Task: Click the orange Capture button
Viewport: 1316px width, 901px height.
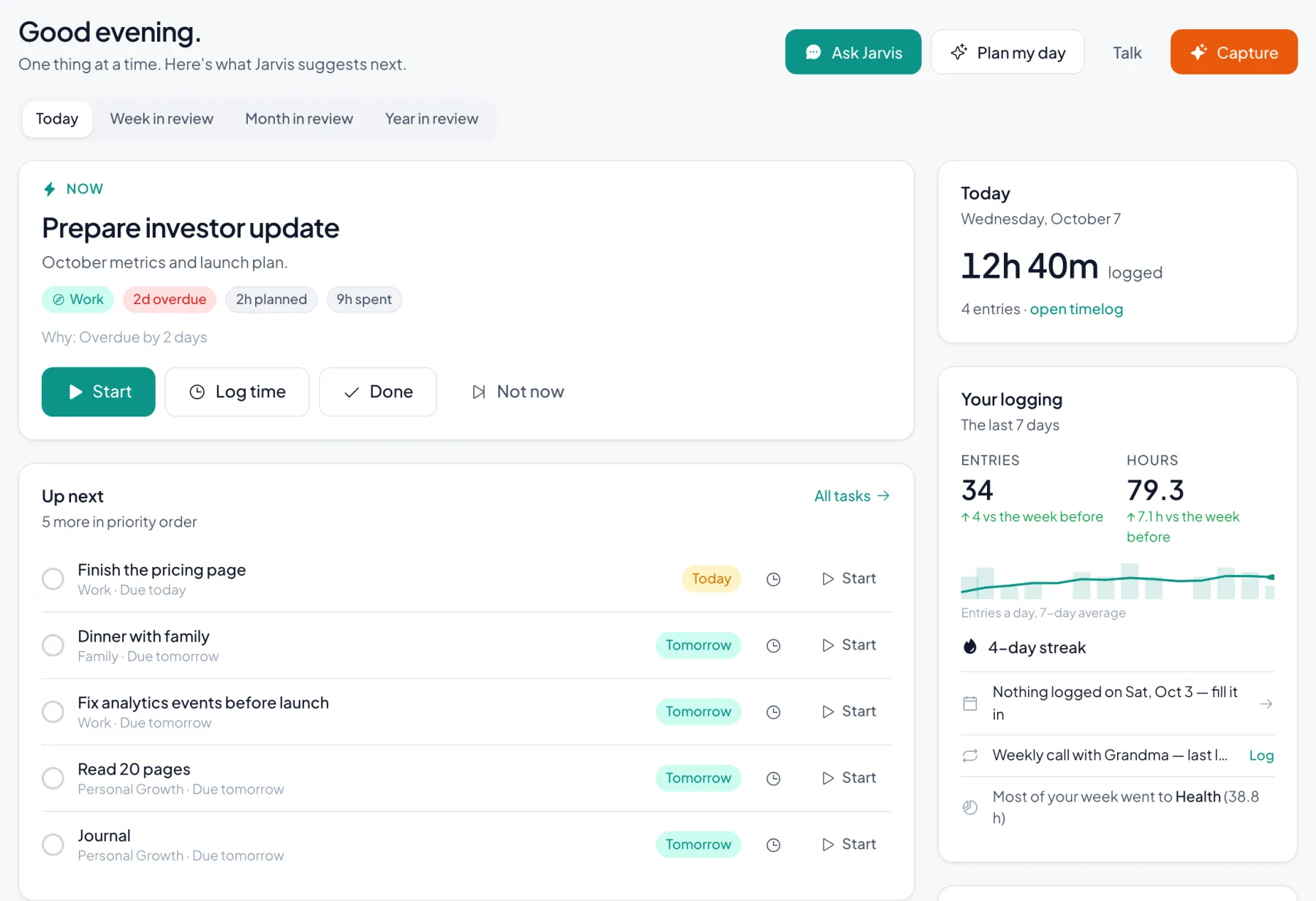Action: click(x=1234, y=52)
